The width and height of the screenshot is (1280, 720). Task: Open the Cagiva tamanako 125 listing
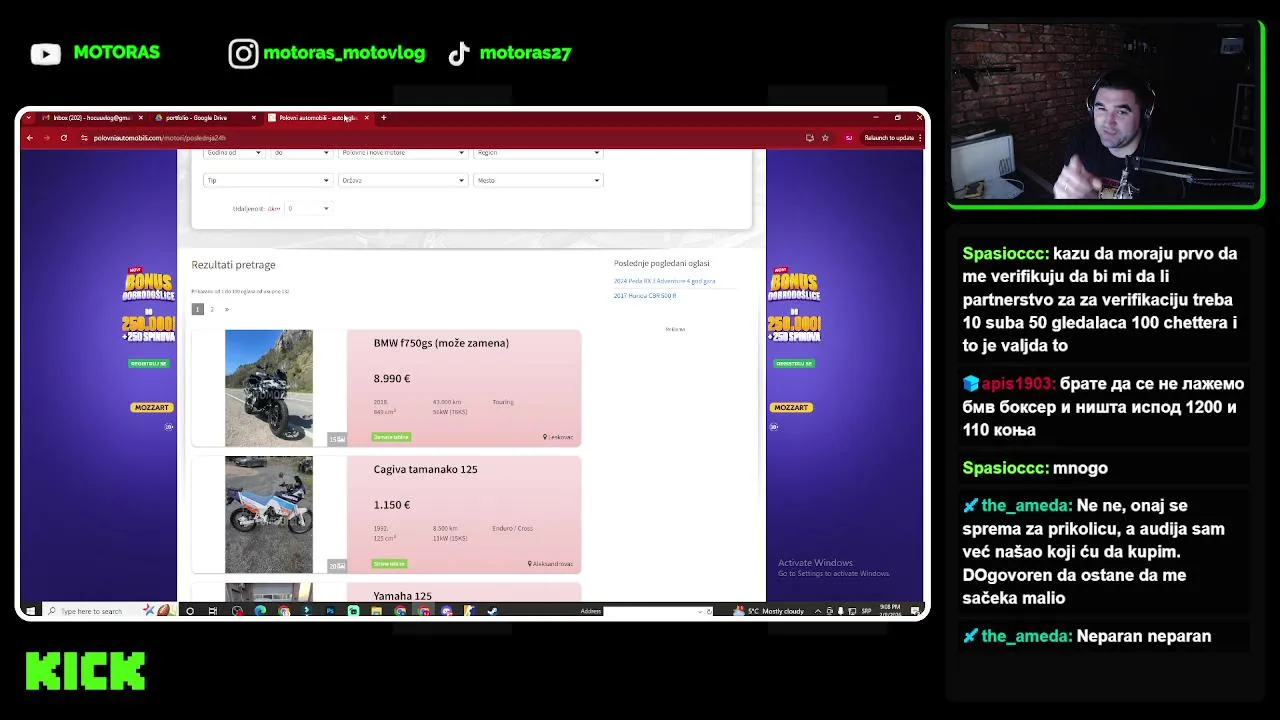(425, 469)
